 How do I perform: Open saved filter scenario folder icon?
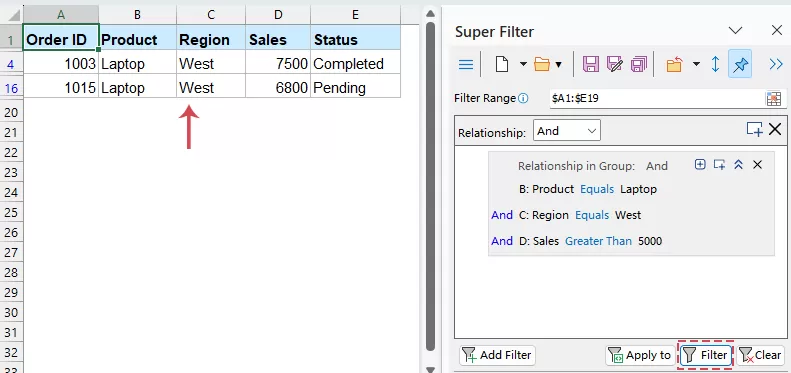tap(542, 65)
